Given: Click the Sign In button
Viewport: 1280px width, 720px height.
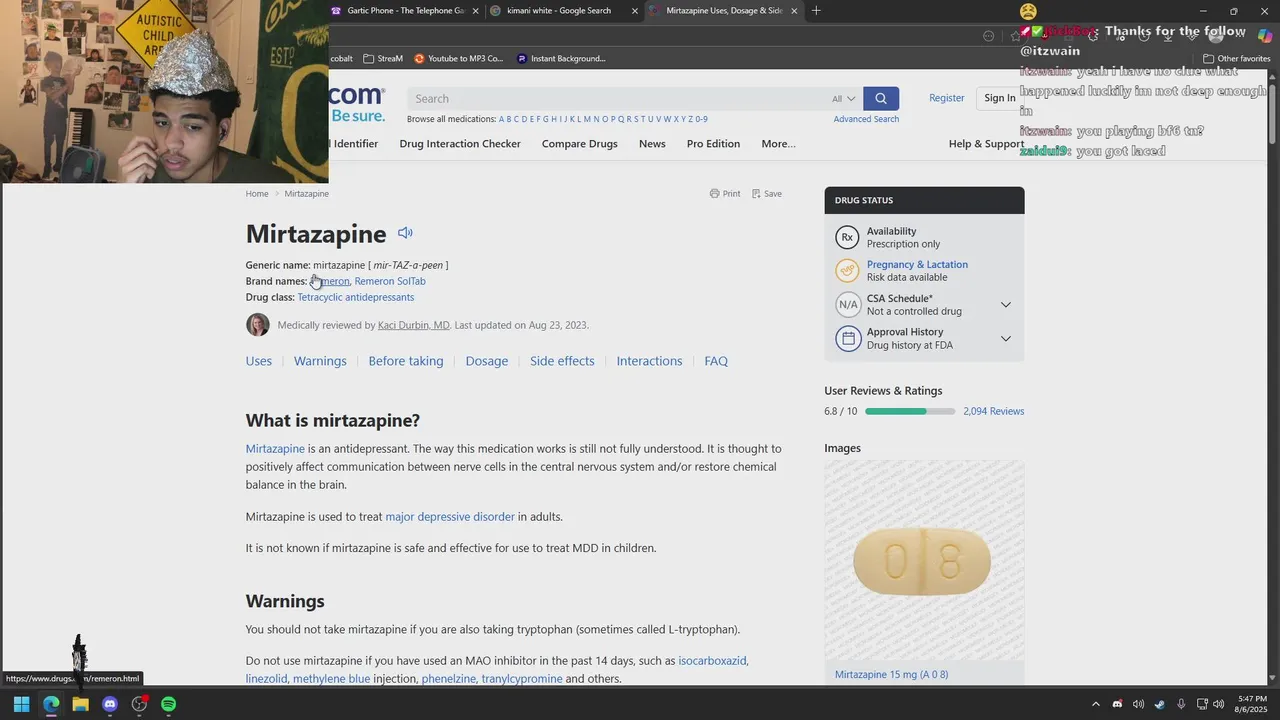Looking at the screenshot, I should coord(999,98).
